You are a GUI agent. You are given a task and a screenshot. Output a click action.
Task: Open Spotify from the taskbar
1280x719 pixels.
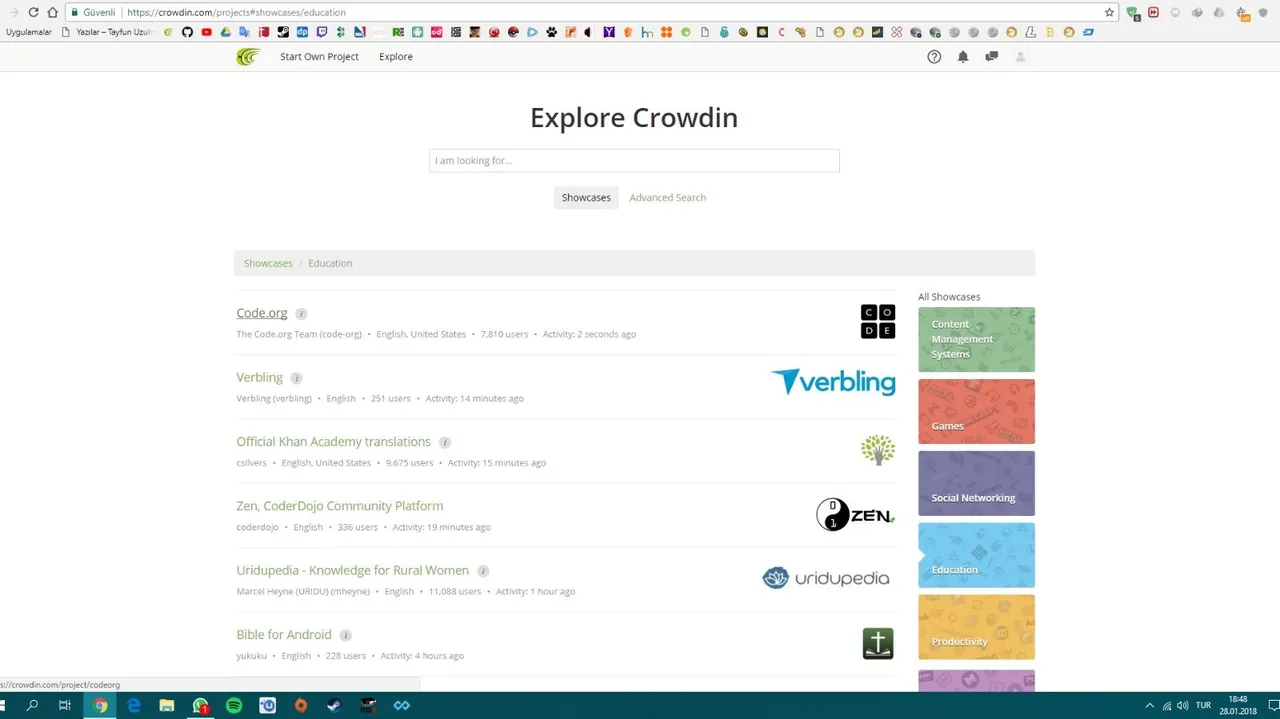tap(234, 705)
